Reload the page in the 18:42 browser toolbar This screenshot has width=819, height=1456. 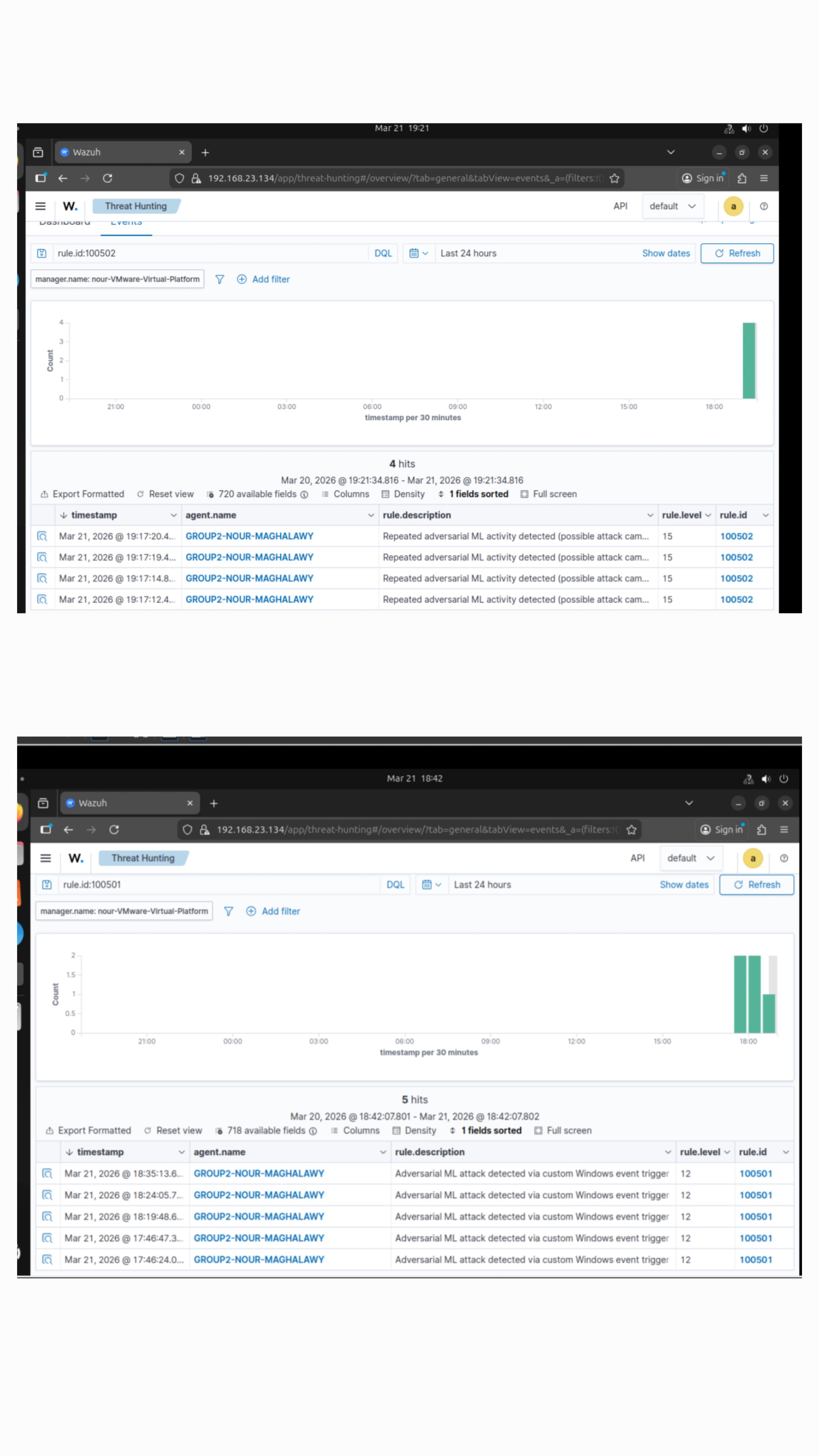pyautogui.click(x=114, y=829)
